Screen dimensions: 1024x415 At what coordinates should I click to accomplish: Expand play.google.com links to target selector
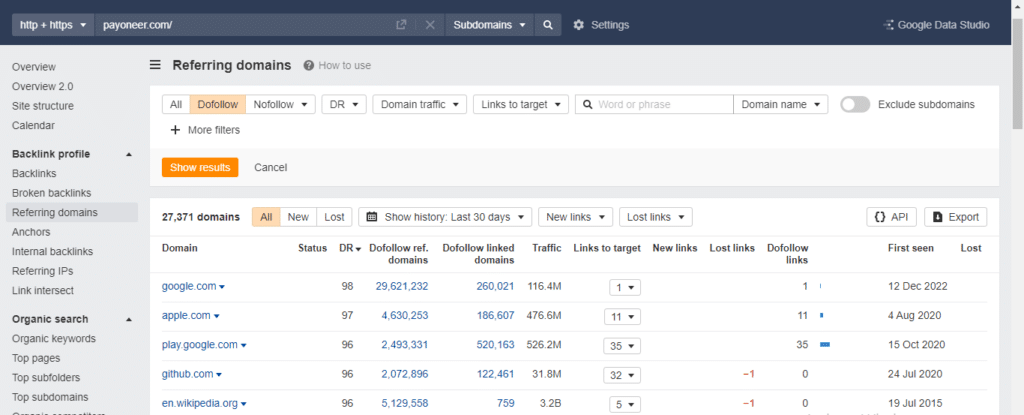pos(622,346)
